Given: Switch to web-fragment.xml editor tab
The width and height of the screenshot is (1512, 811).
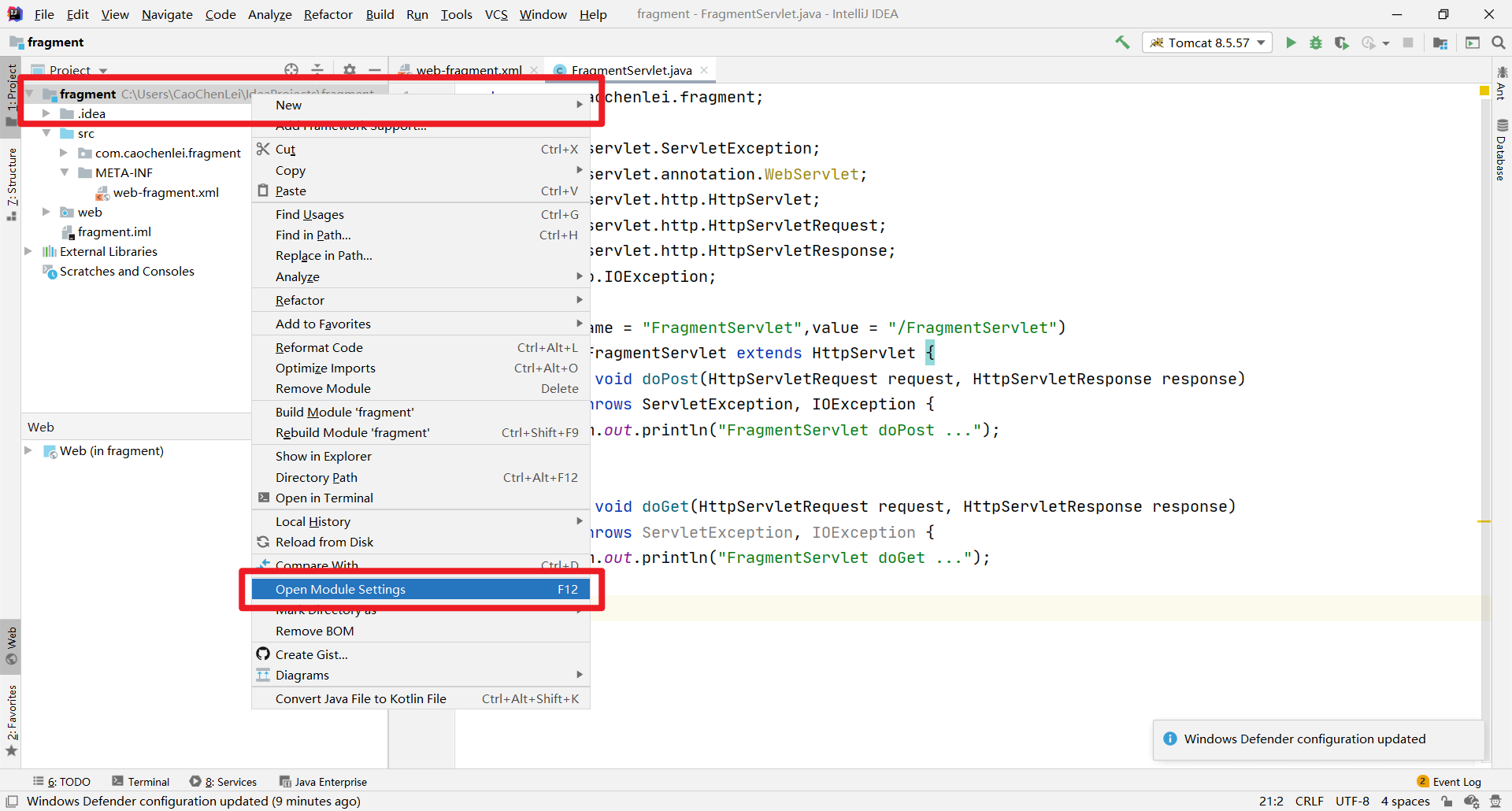Looking at the screenshot, I should (x=469, y=70).
